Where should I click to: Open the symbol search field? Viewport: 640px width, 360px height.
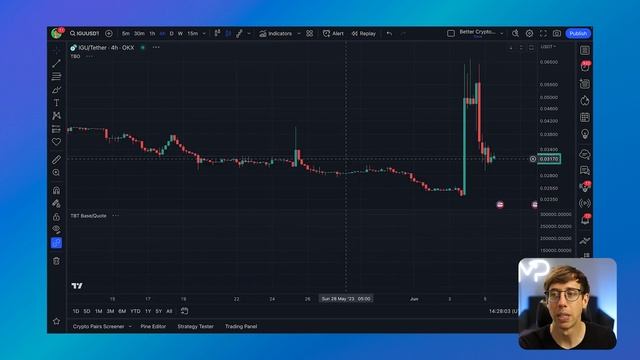[84, 33]
